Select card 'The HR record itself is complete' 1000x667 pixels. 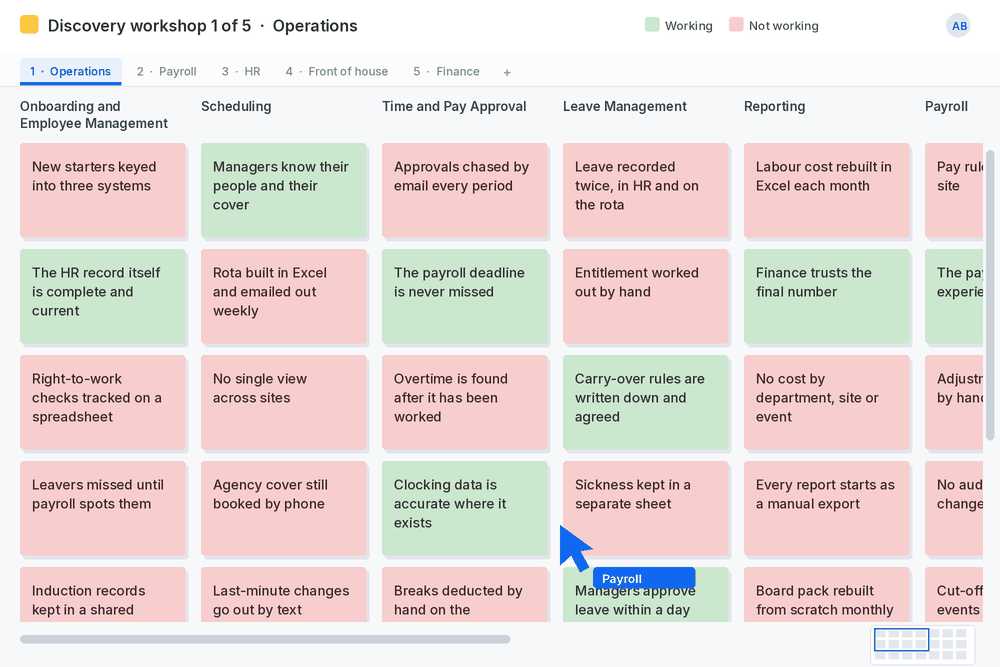click(x=103, y=296)
